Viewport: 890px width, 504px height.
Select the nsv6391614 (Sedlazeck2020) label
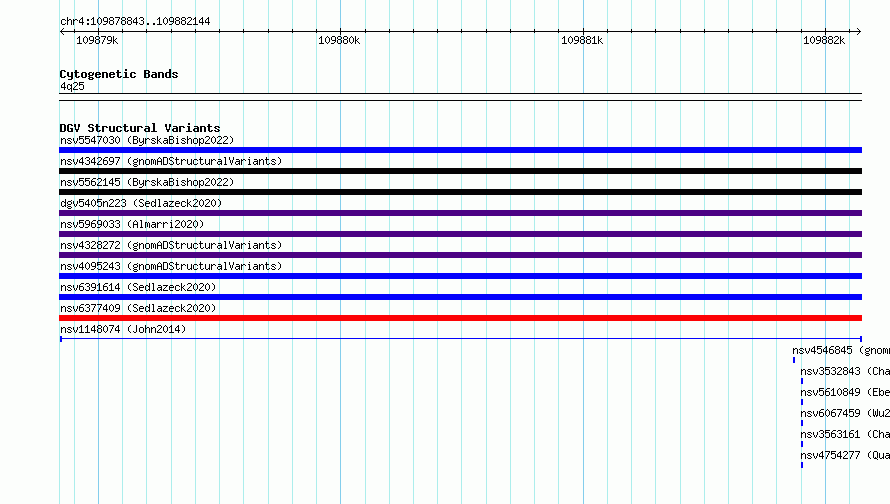[138, 287]
